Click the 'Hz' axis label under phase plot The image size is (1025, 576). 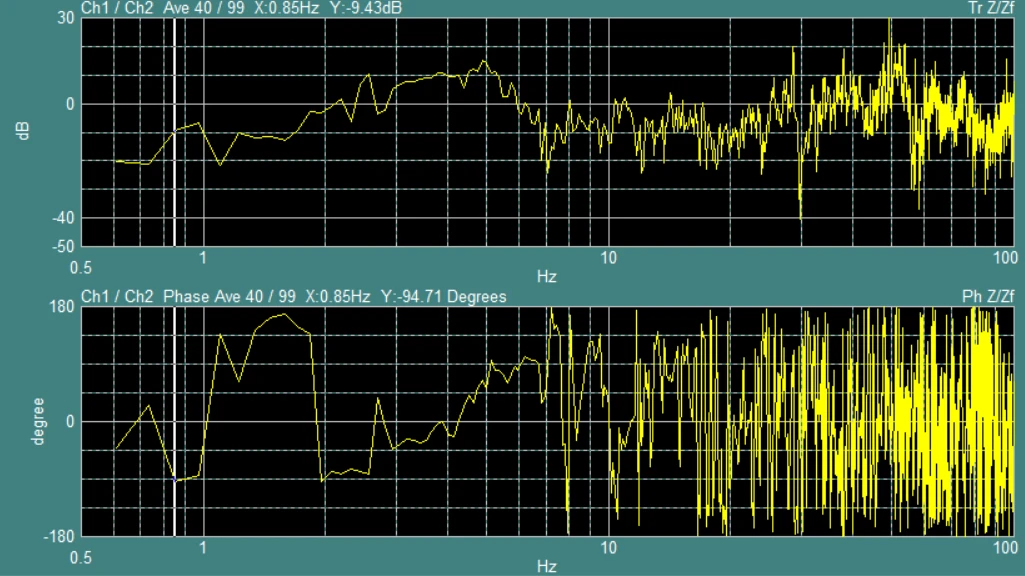pos(546,566)
